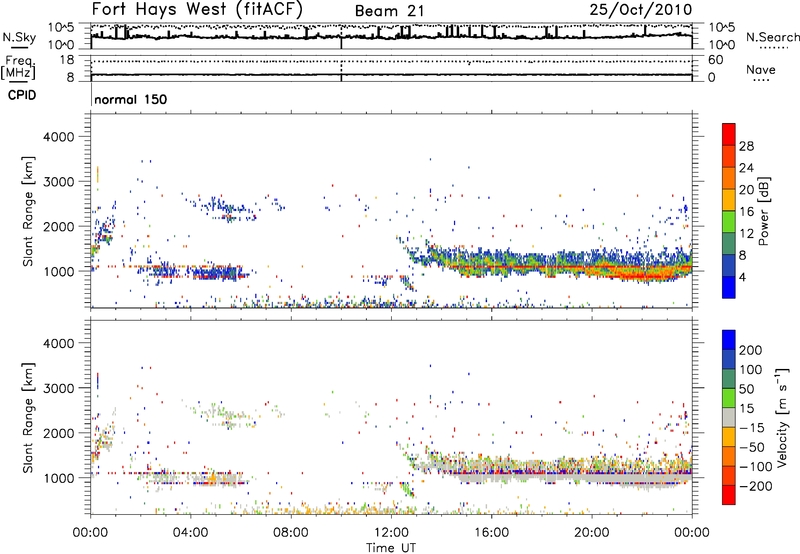The width and height of the screenshot is (800, 554).
Task: Click the 'N.Search' legend label
Action: [772, 37]
